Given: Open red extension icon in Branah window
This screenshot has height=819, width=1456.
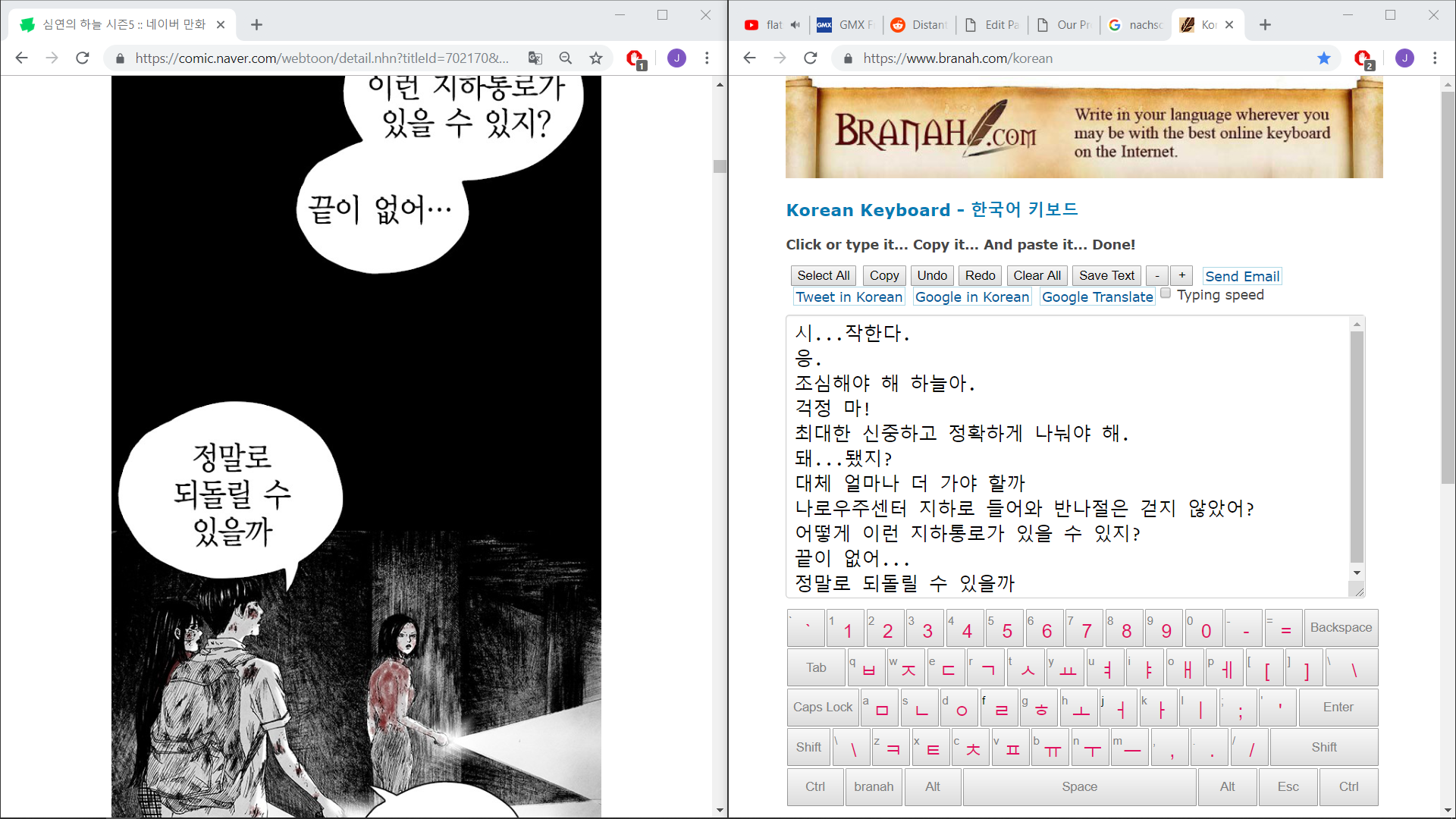Looking at the screenshot, I should pyautogui.click(x=1363, y=58).
